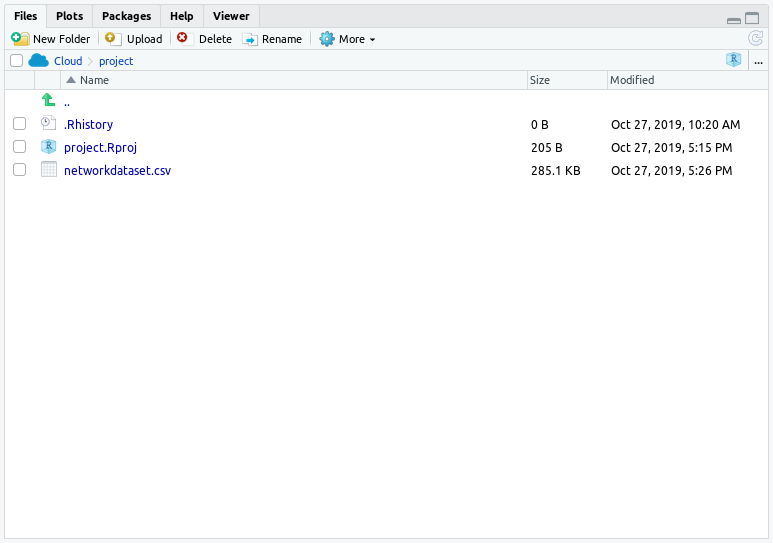Click the New Folder icon
The height and width of the screenshot is (543, 773).
[20, 39]
